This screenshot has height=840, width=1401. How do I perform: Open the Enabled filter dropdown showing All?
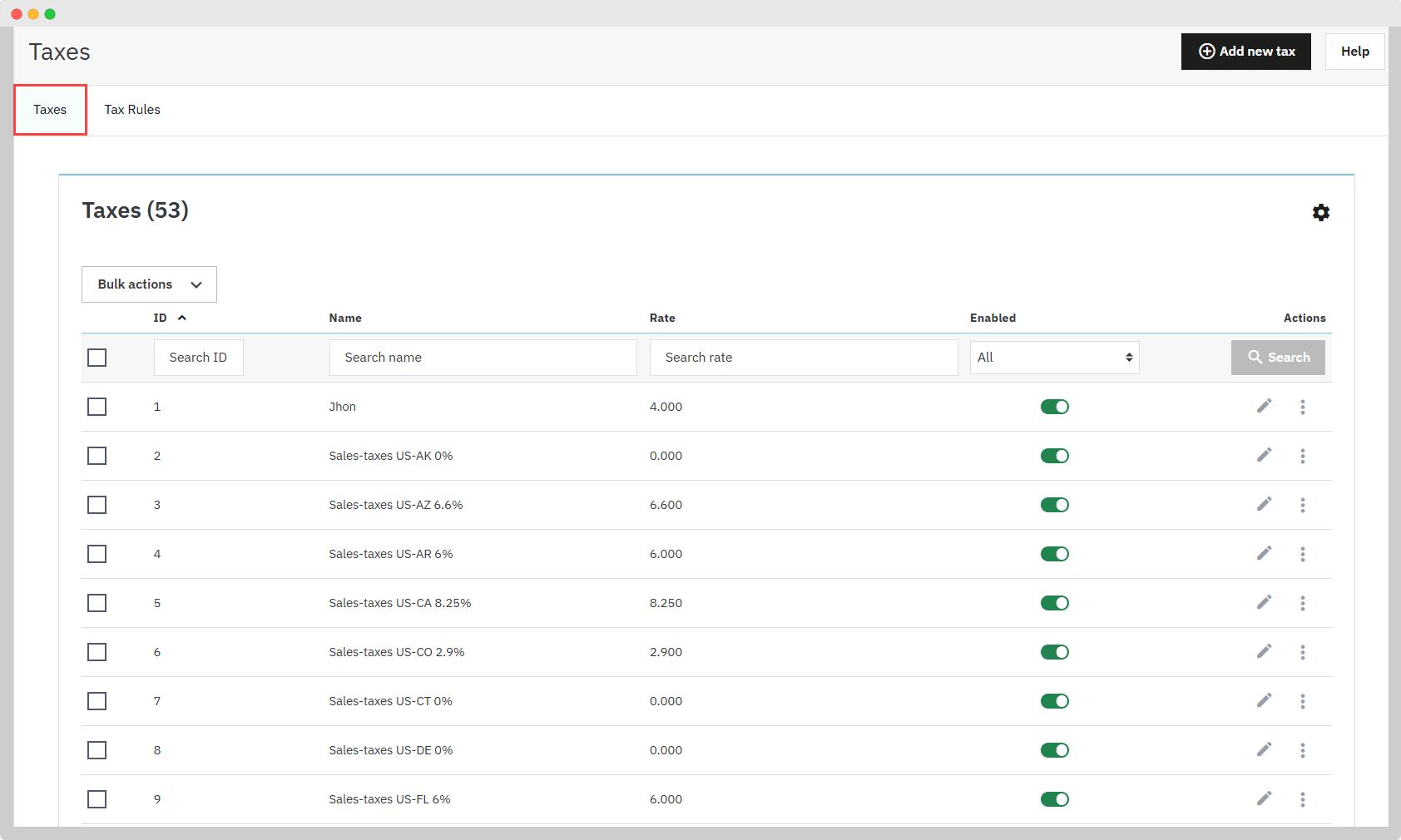pyautogui.click(x=1053, y=358)
